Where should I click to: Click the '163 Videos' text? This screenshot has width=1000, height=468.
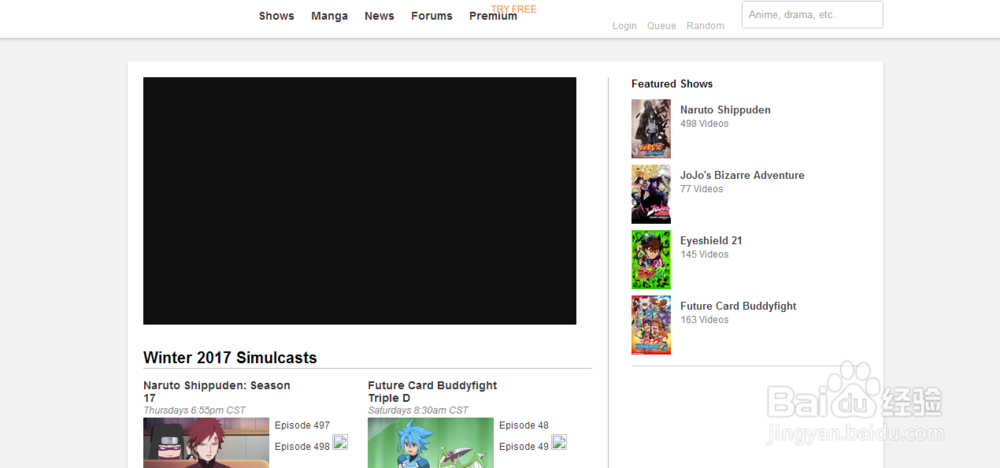coord(704,319)
